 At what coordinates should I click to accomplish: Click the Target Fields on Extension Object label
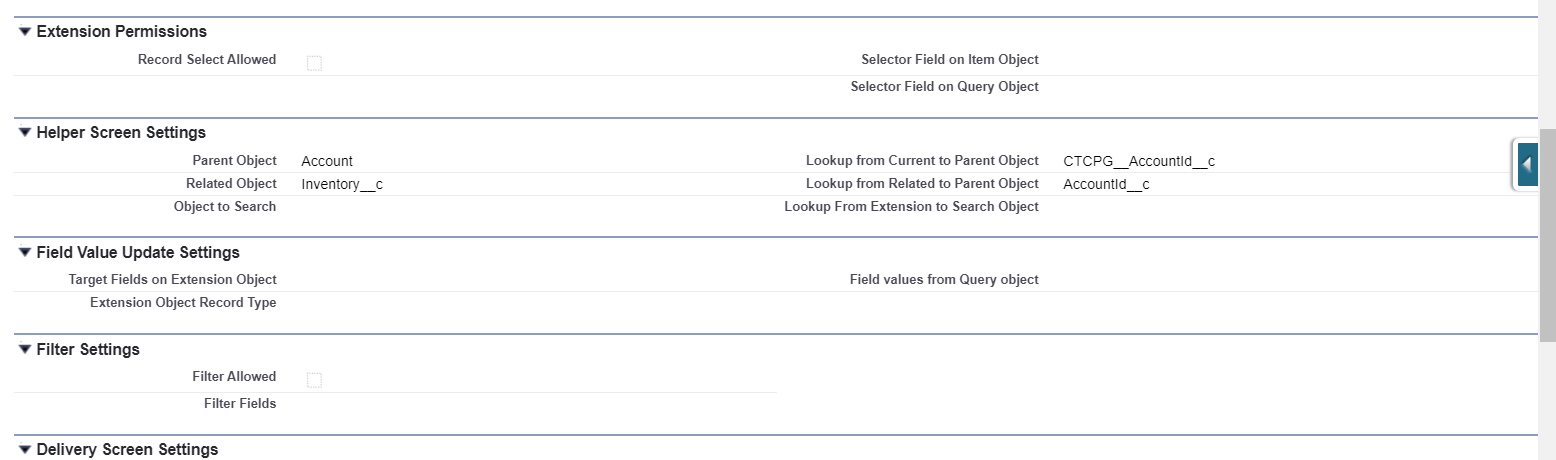click(x=172, y=280)
